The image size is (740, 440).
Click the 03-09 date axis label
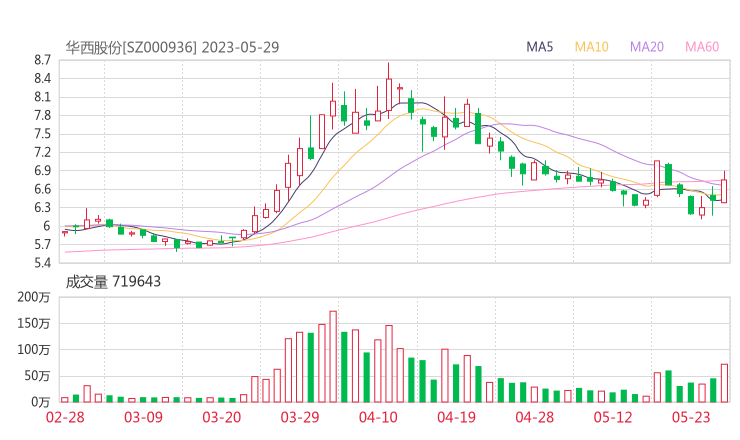click(143, 417)
